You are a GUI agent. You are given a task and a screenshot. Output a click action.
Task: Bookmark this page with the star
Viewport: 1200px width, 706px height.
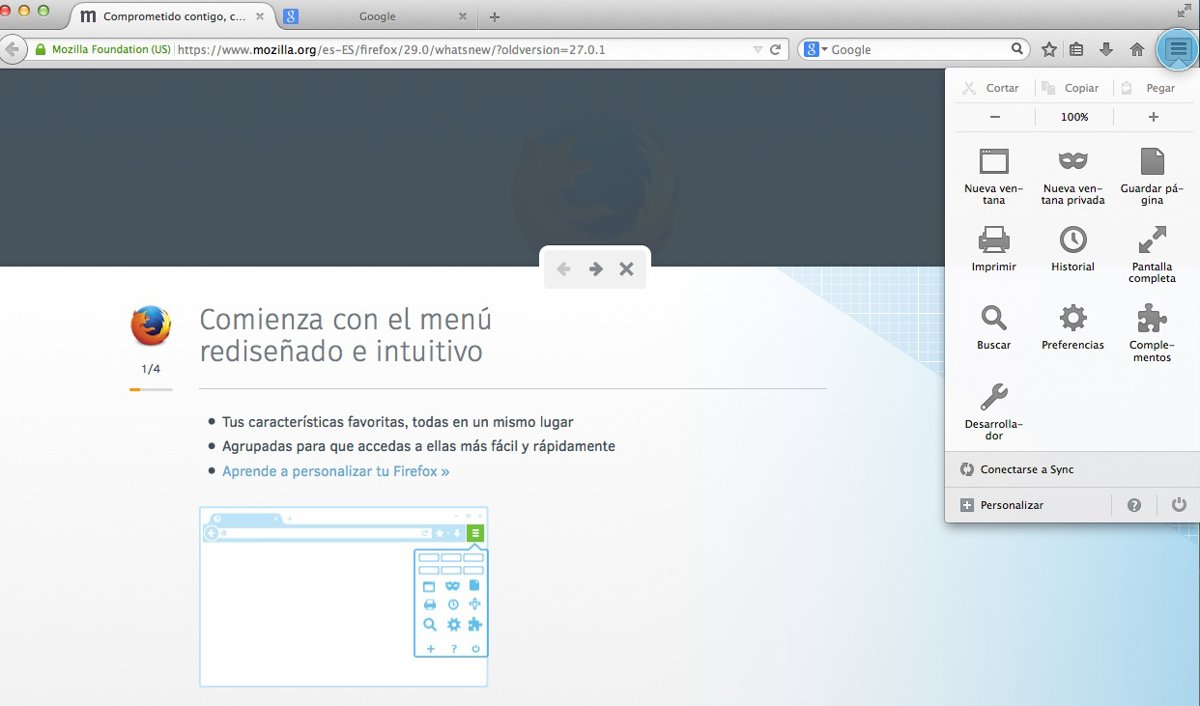tap(1048, 48)
